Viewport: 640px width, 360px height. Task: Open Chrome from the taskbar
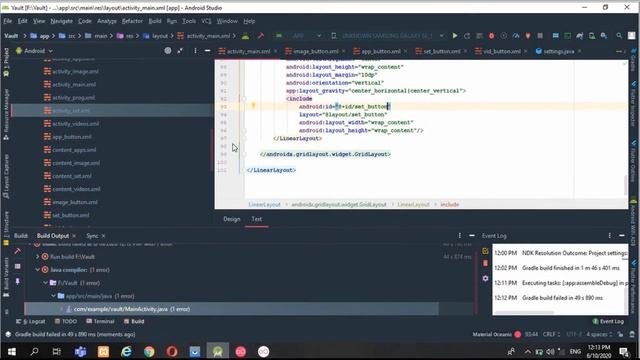click(x=149, y=351)
